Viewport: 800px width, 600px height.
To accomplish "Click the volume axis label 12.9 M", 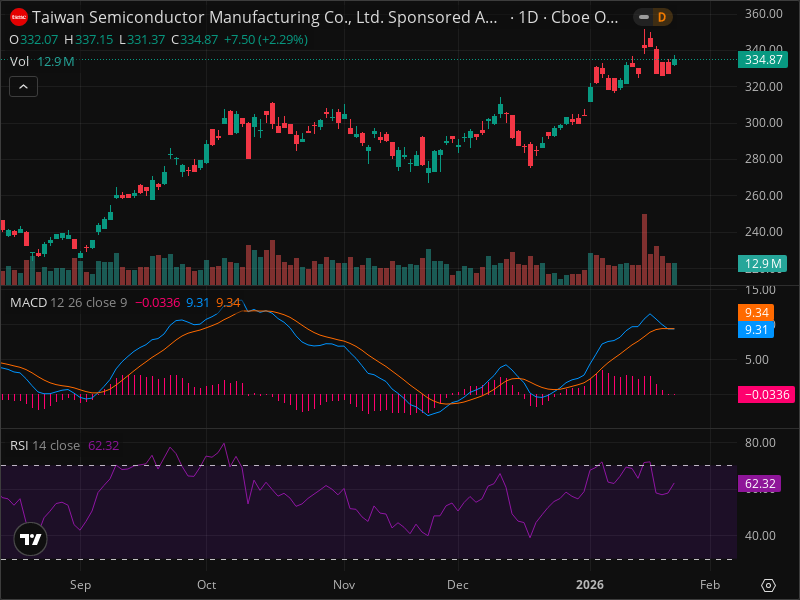I will coord(763,263).
